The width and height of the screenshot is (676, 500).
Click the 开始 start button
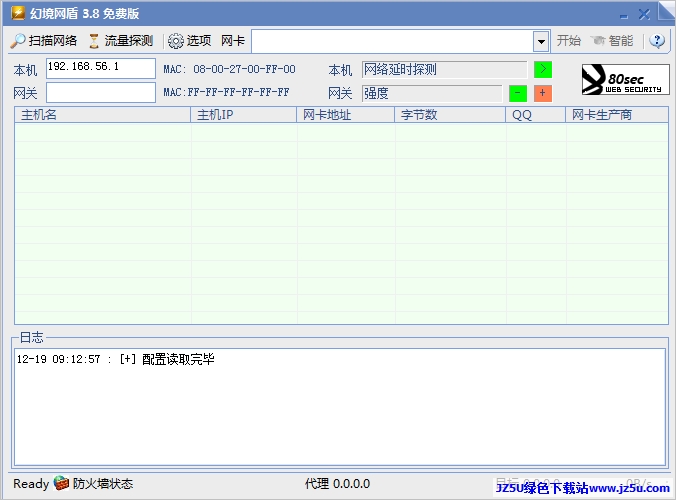tap(568, 41)
